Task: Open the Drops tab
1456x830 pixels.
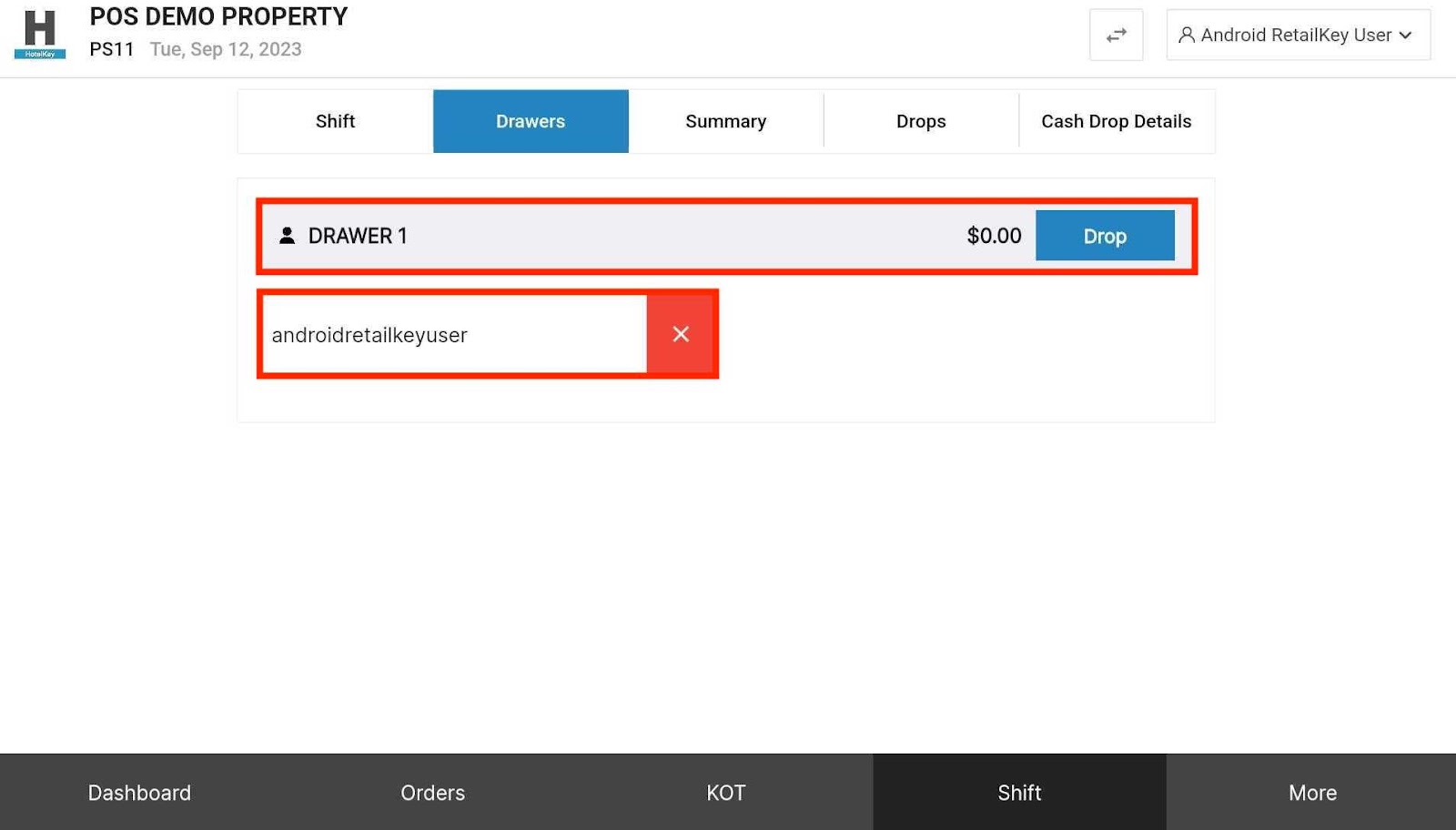Action: pos(921,121)
